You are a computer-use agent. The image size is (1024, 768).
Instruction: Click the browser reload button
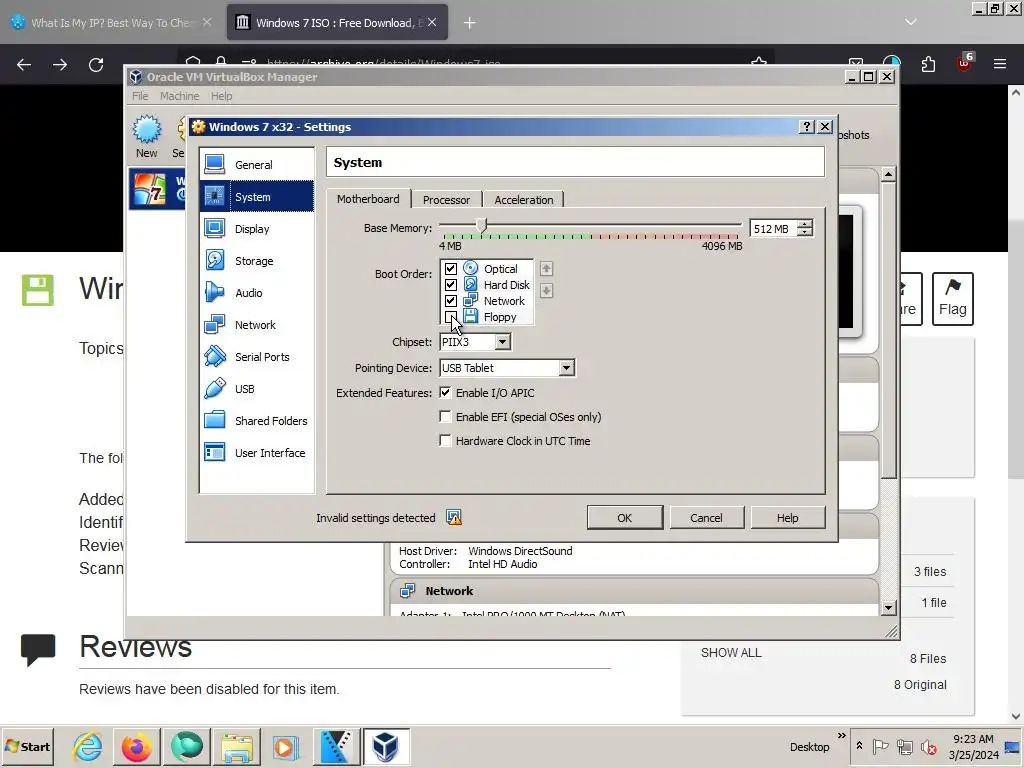click(x=96, y=65)
